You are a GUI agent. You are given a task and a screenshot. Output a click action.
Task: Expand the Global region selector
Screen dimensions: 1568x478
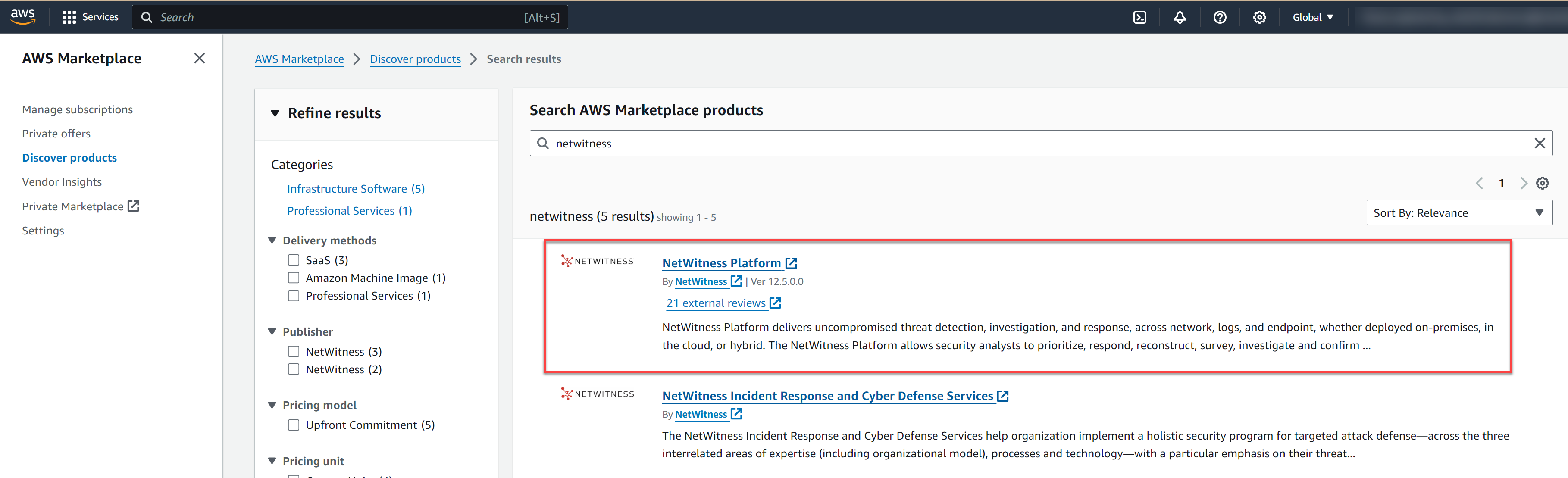(1312, 17)
